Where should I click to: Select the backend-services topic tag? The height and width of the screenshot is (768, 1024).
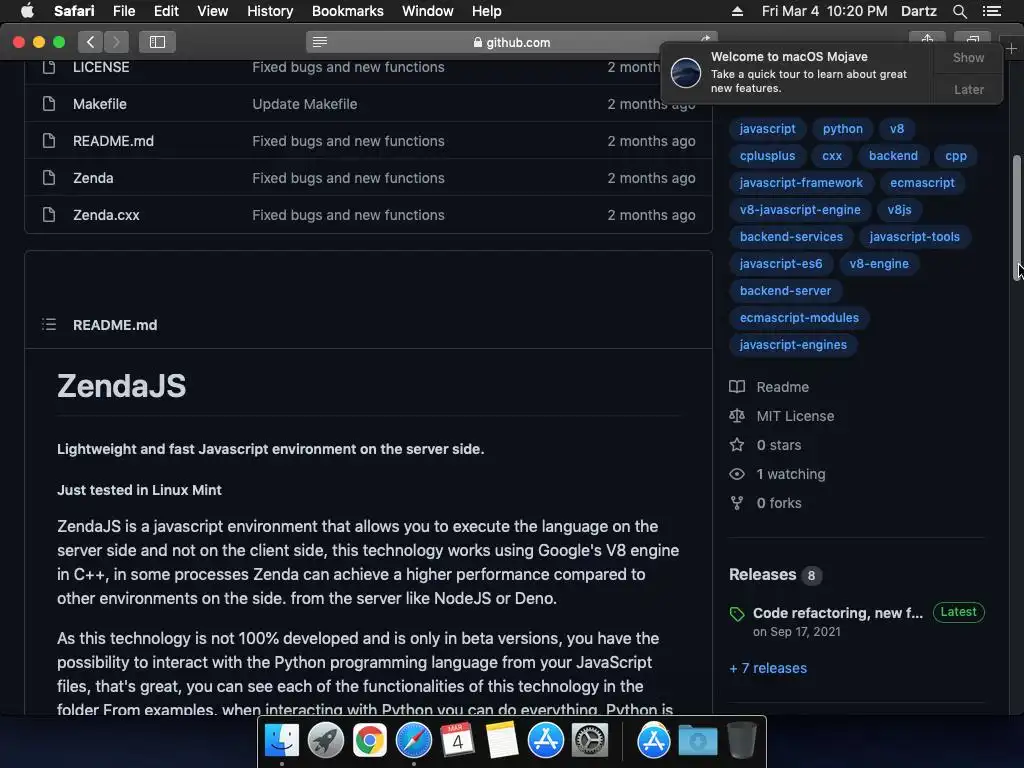(792, 237)
